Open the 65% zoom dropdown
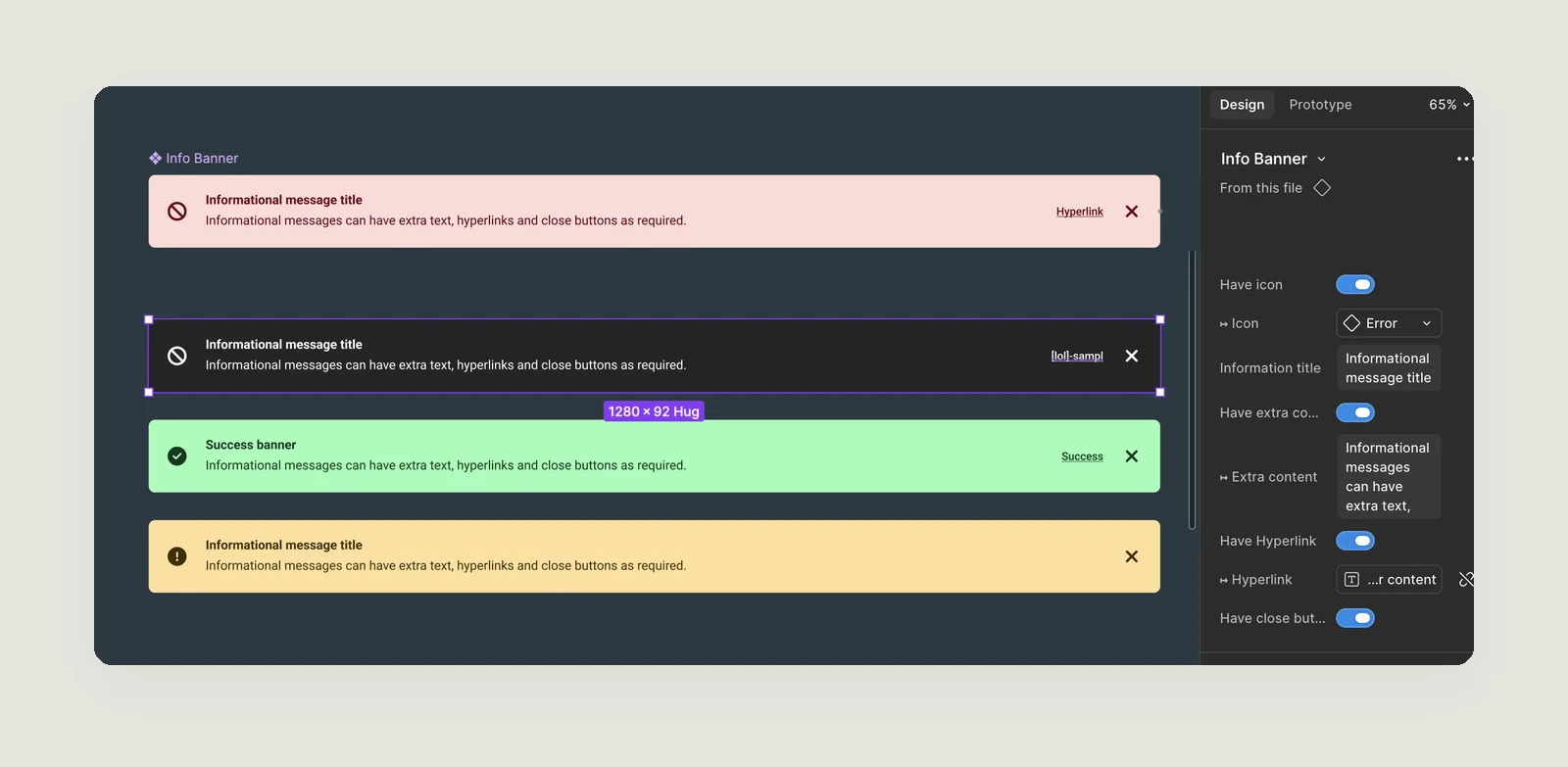 click(x=1449, y=105)
